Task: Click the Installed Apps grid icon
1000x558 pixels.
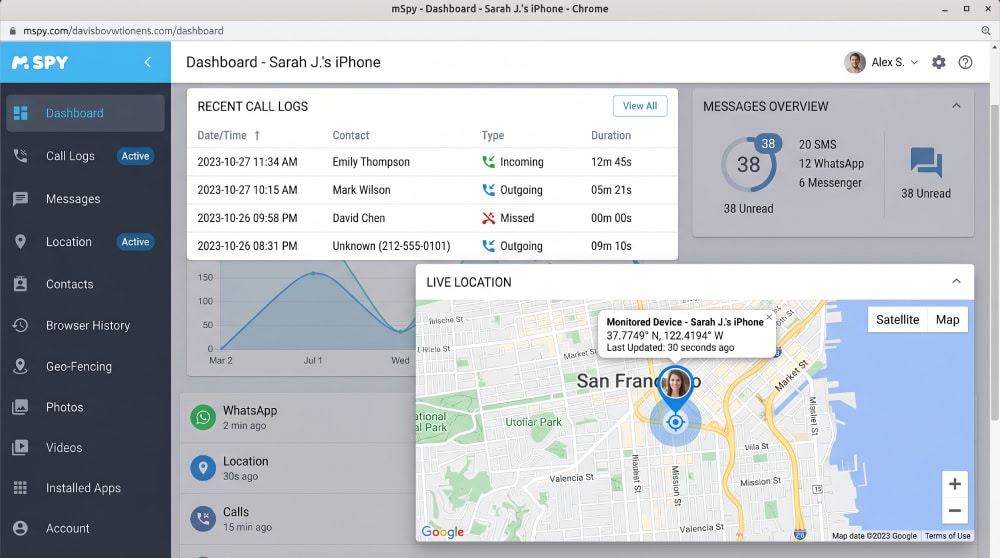Action: point(20,488)
